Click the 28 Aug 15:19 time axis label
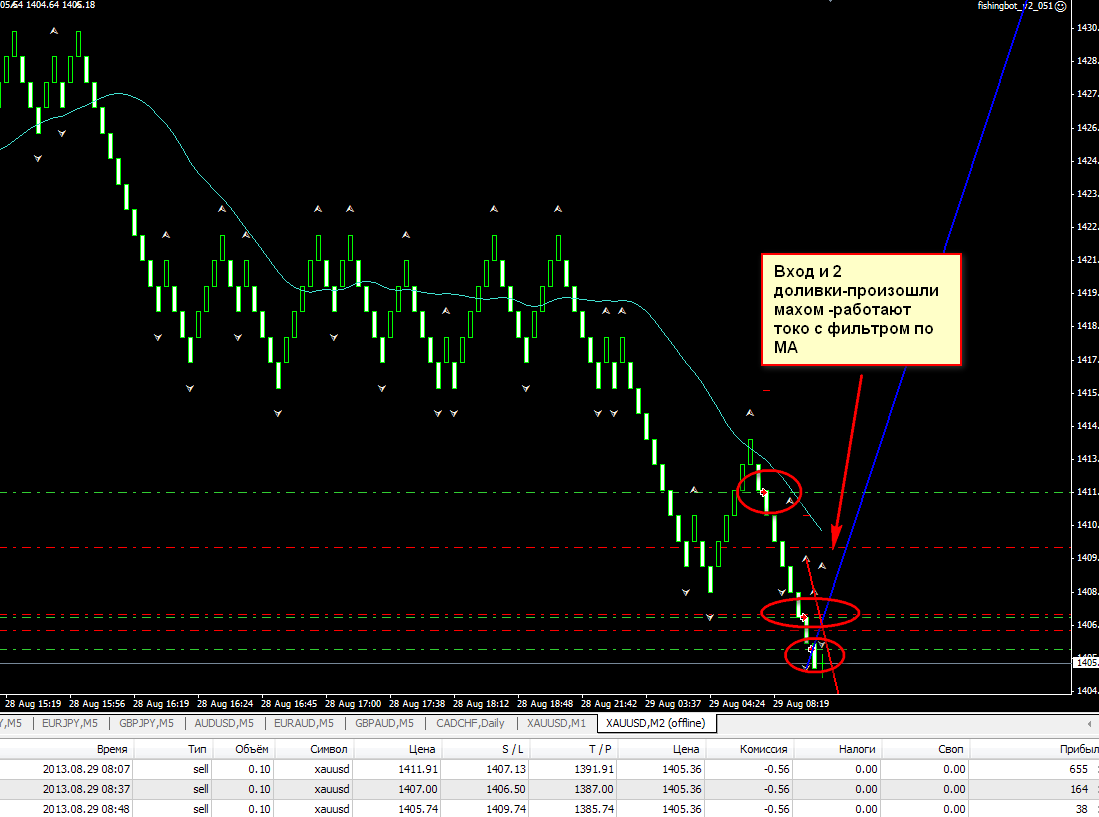 33,703
